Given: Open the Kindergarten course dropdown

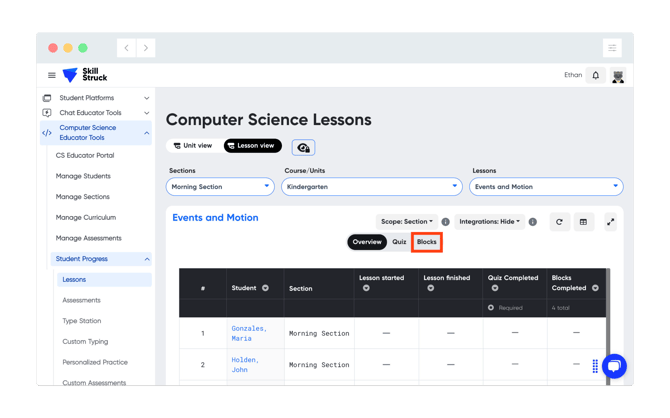Looking at the screenshot, I should coord(372,187).
